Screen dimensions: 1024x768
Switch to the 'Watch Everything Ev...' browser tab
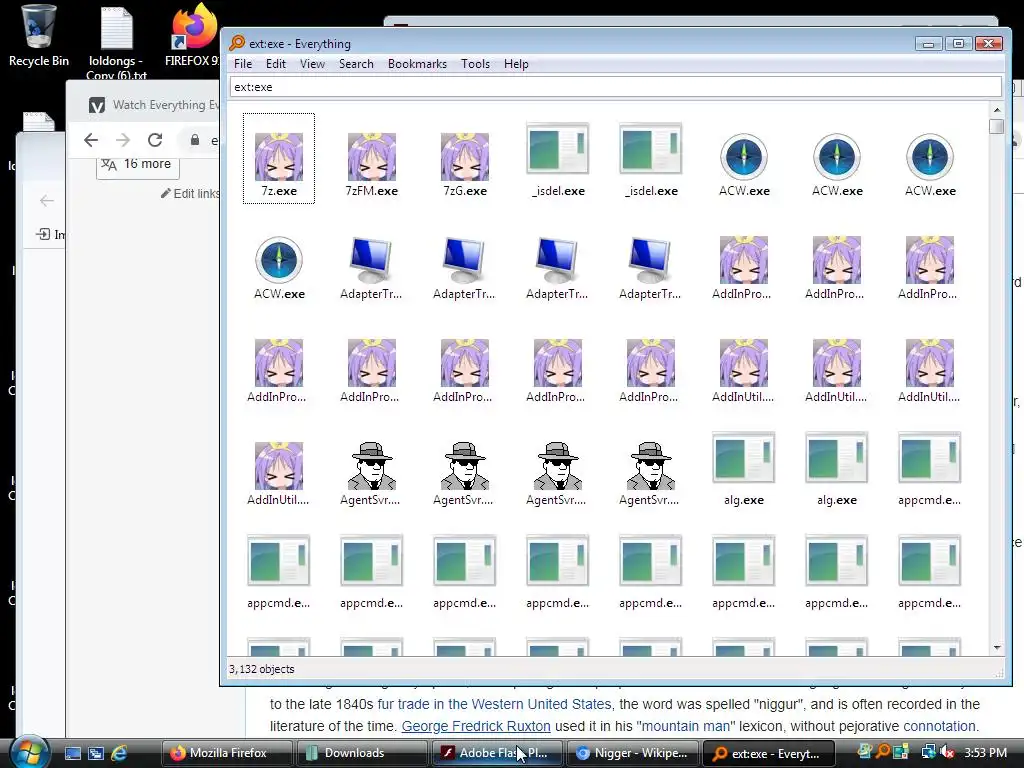click(x=153, y=105)
